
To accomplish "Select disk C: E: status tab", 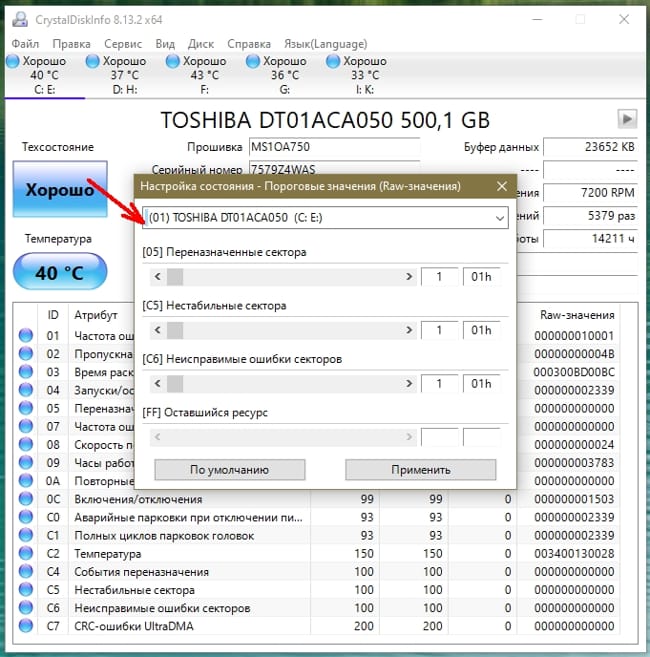I will [44, 75].
